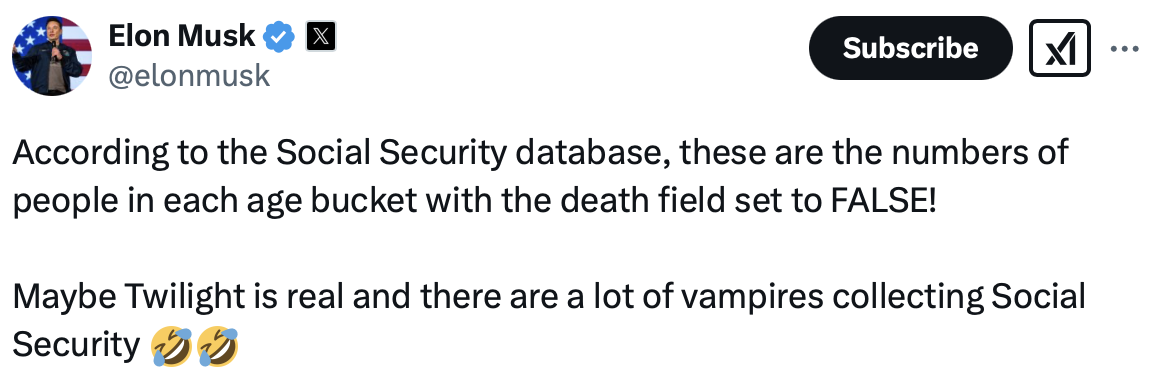Open the Elon Musk display name link
Image resolution: width=1162 pixels, height=390 pixels.
[x=182, y=36]
